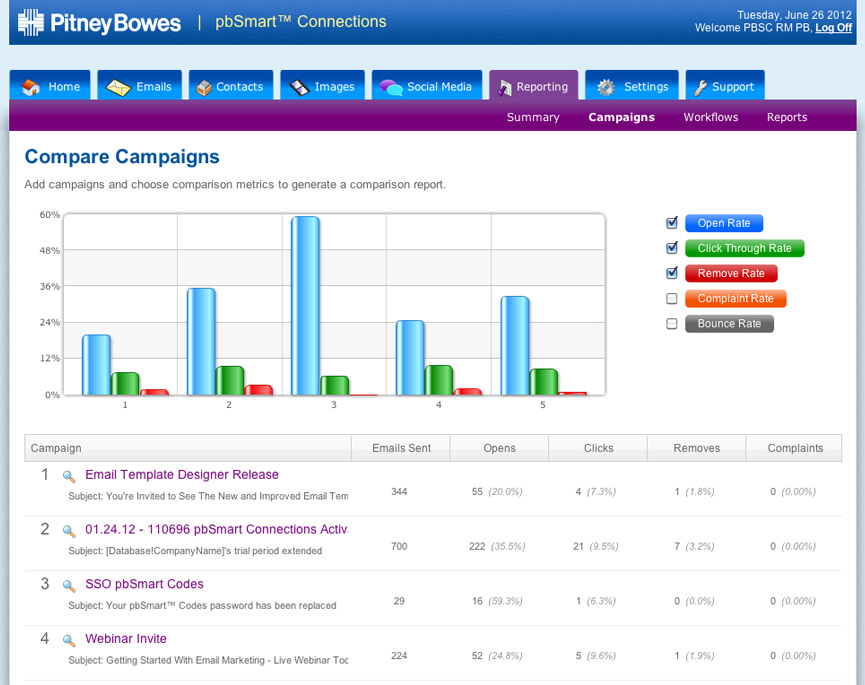This screenshot has width=865, height=685.
Task: Open the Summary sub-menu
Action: pos(533,117)
